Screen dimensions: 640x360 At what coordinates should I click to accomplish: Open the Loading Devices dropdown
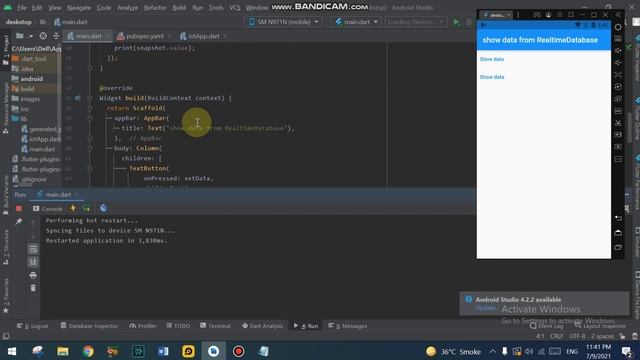(416, 22)
